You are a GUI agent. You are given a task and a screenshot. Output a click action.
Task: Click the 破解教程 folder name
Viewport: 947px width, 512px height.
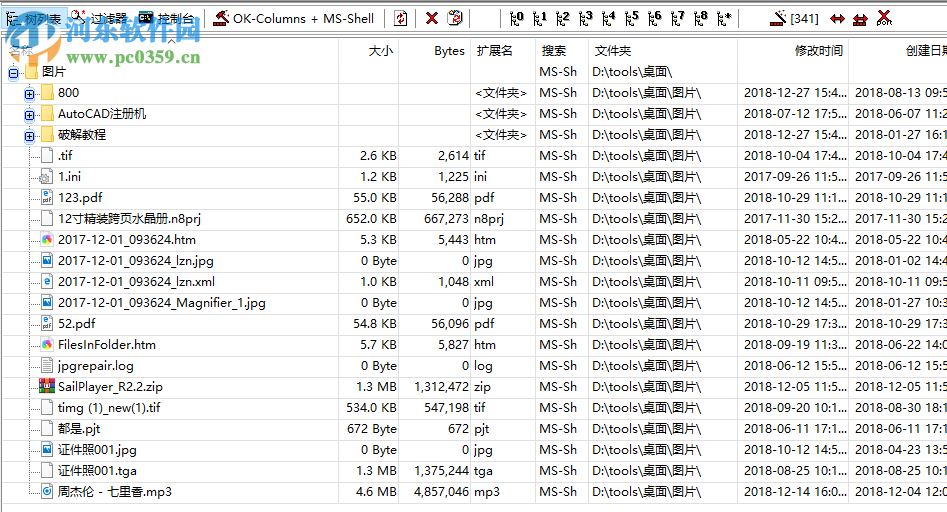(82, 135)
